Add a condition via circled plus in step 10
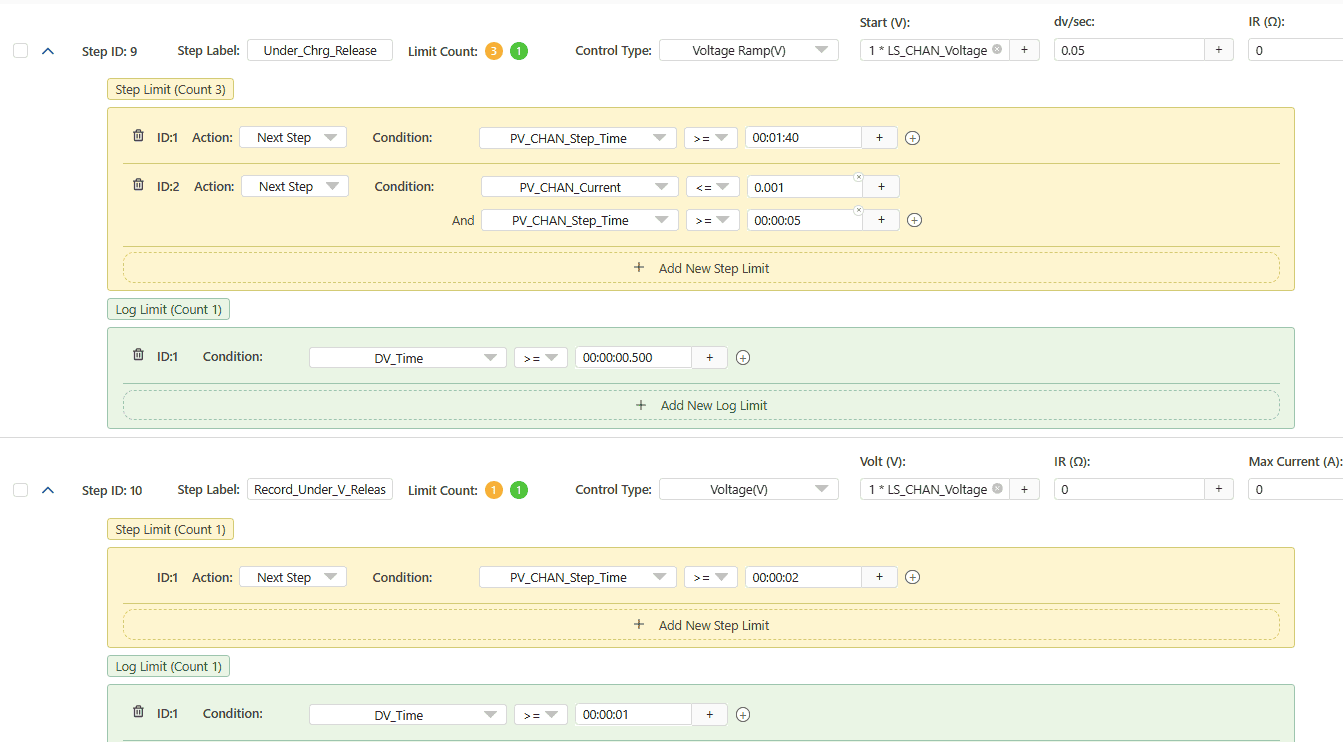 912,576
